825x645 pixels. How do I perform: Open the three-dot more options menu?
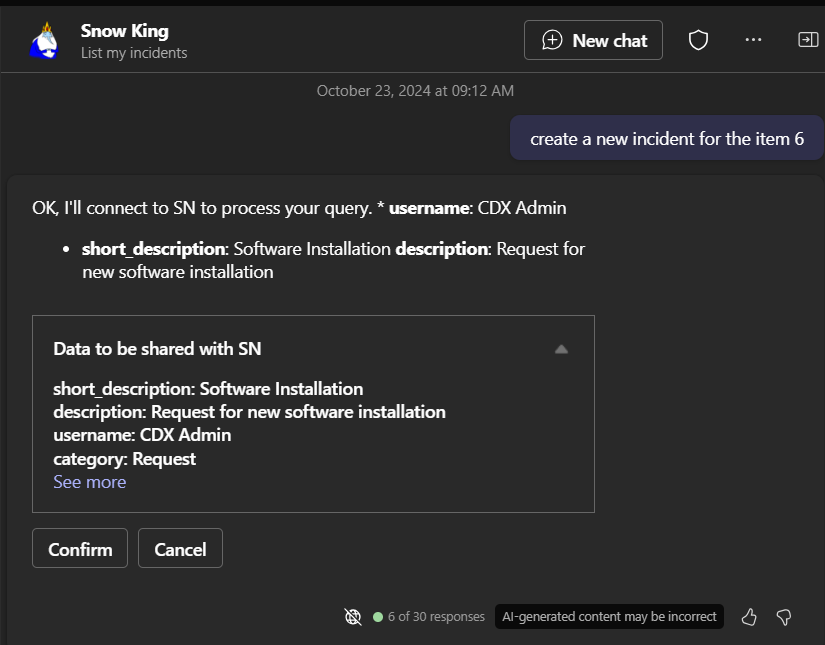[753, 40]
